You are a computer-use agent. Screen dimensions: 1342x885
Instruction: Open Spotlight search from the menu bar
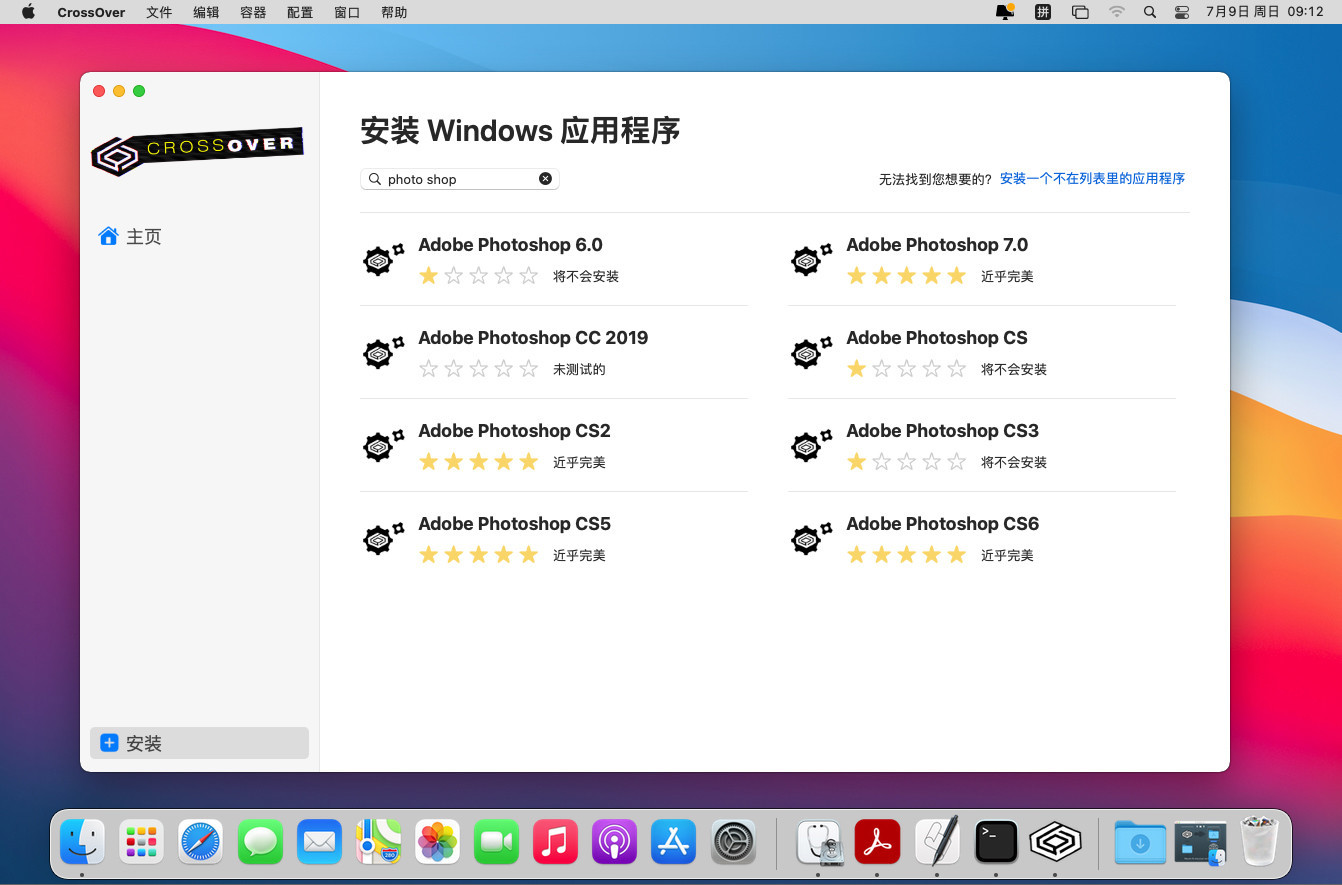pyautogui.click(x=1149, y=12)
